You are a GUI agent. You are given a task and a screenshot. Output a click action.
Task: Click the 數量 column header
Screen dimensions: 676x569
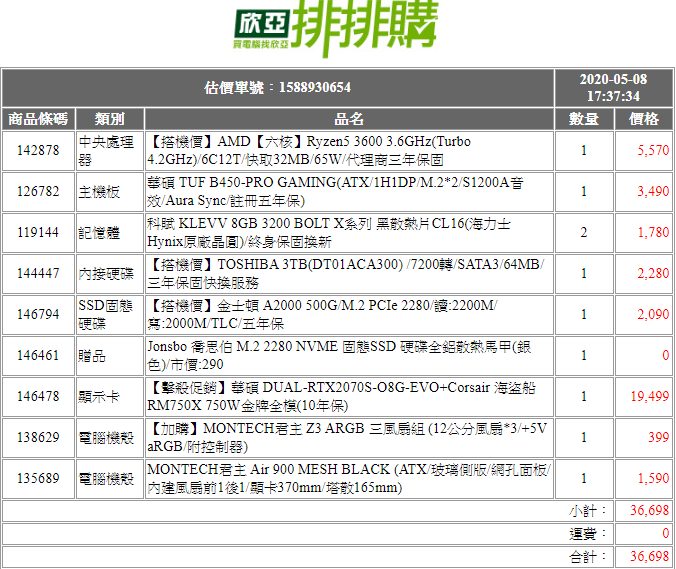pos(584,119)
